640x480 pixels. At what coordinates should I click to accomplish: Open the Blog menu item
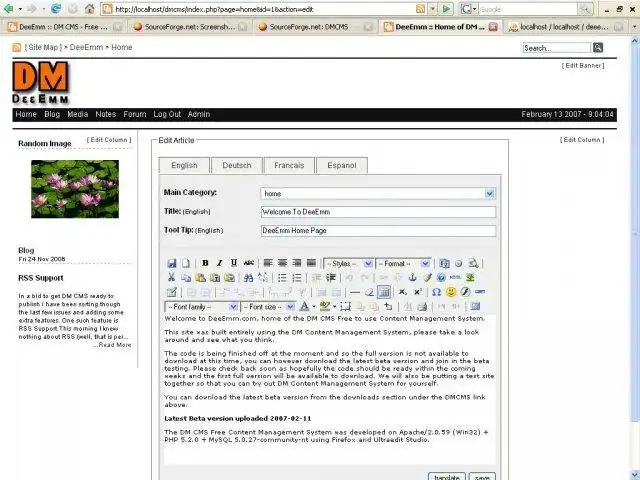(52, 114)
